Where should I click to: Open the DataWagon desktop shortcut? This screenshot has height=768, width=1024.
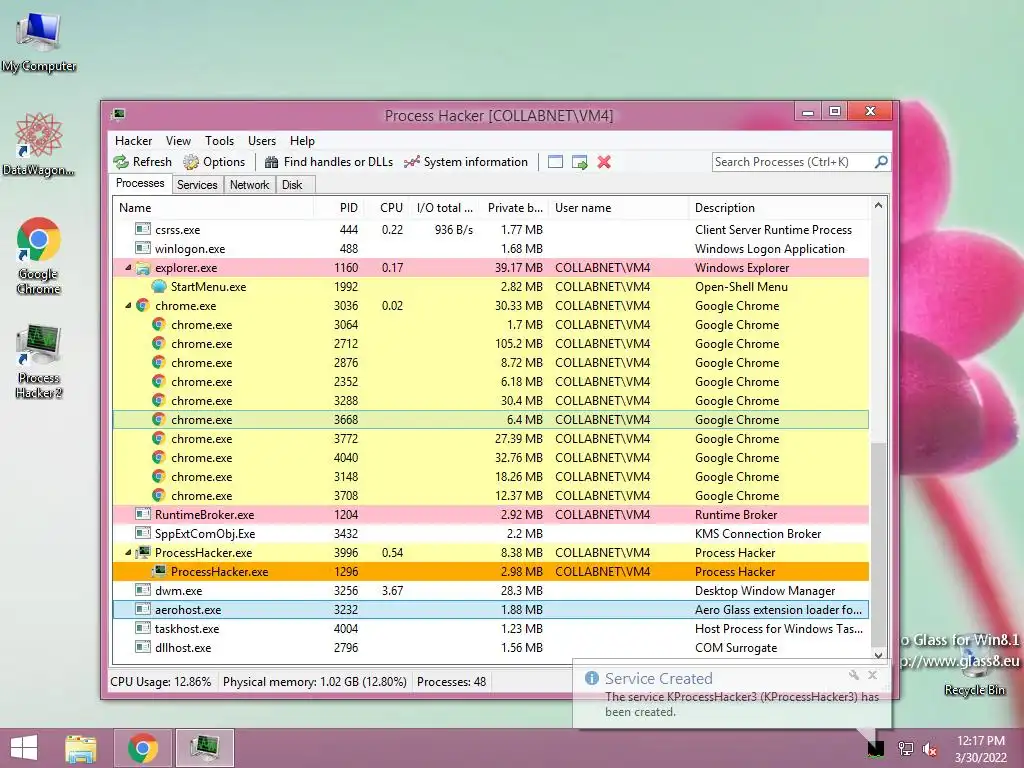pos(39,145)
